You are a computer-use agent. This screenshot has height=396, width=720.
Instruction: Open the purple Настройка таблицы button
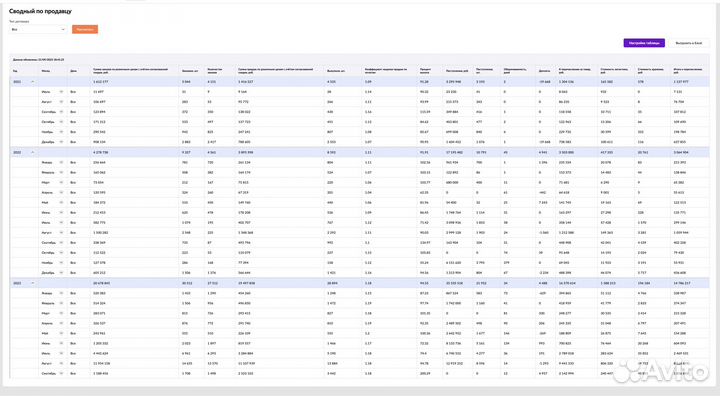point(644,43)
